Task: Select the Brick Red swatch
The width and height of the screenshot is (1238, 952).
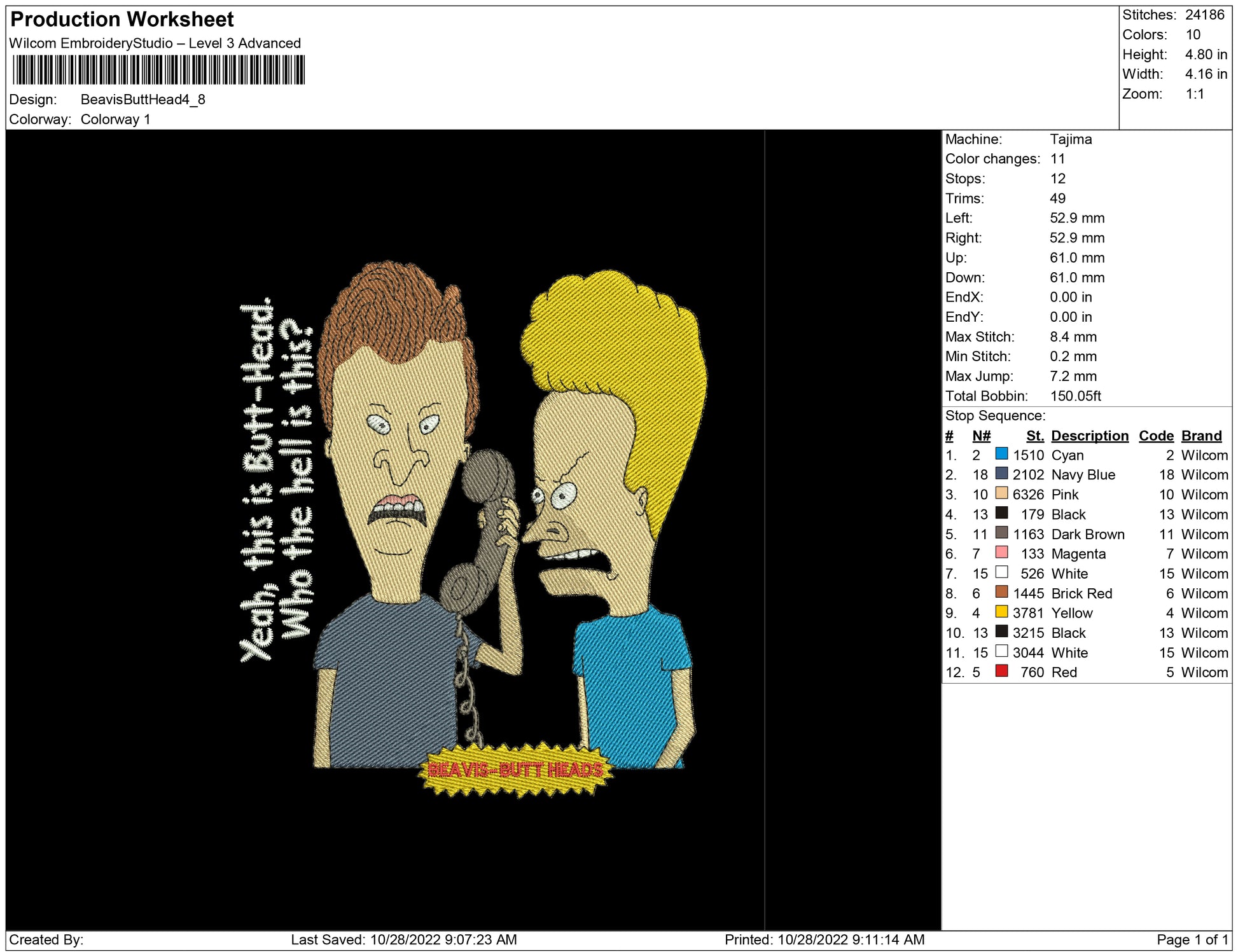Action: click(x=1001, y=592)
